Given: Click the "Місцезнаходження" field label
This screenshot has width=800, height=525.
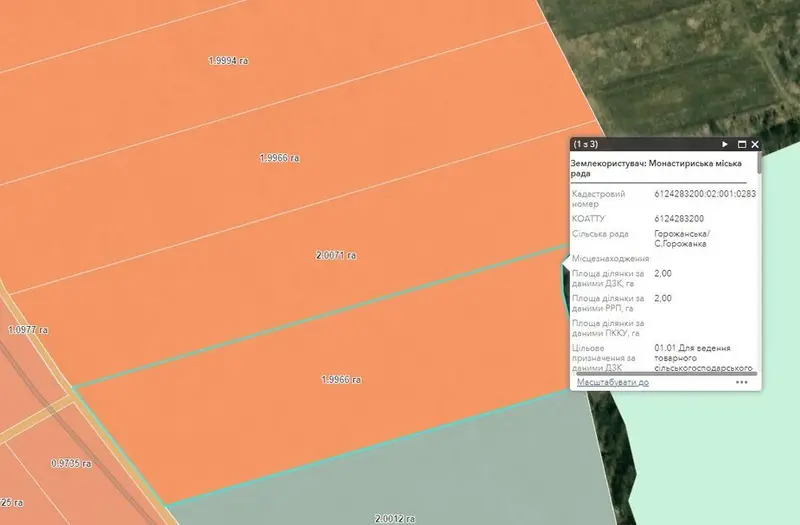Looking at the screenshot, I should pos(610,259).
